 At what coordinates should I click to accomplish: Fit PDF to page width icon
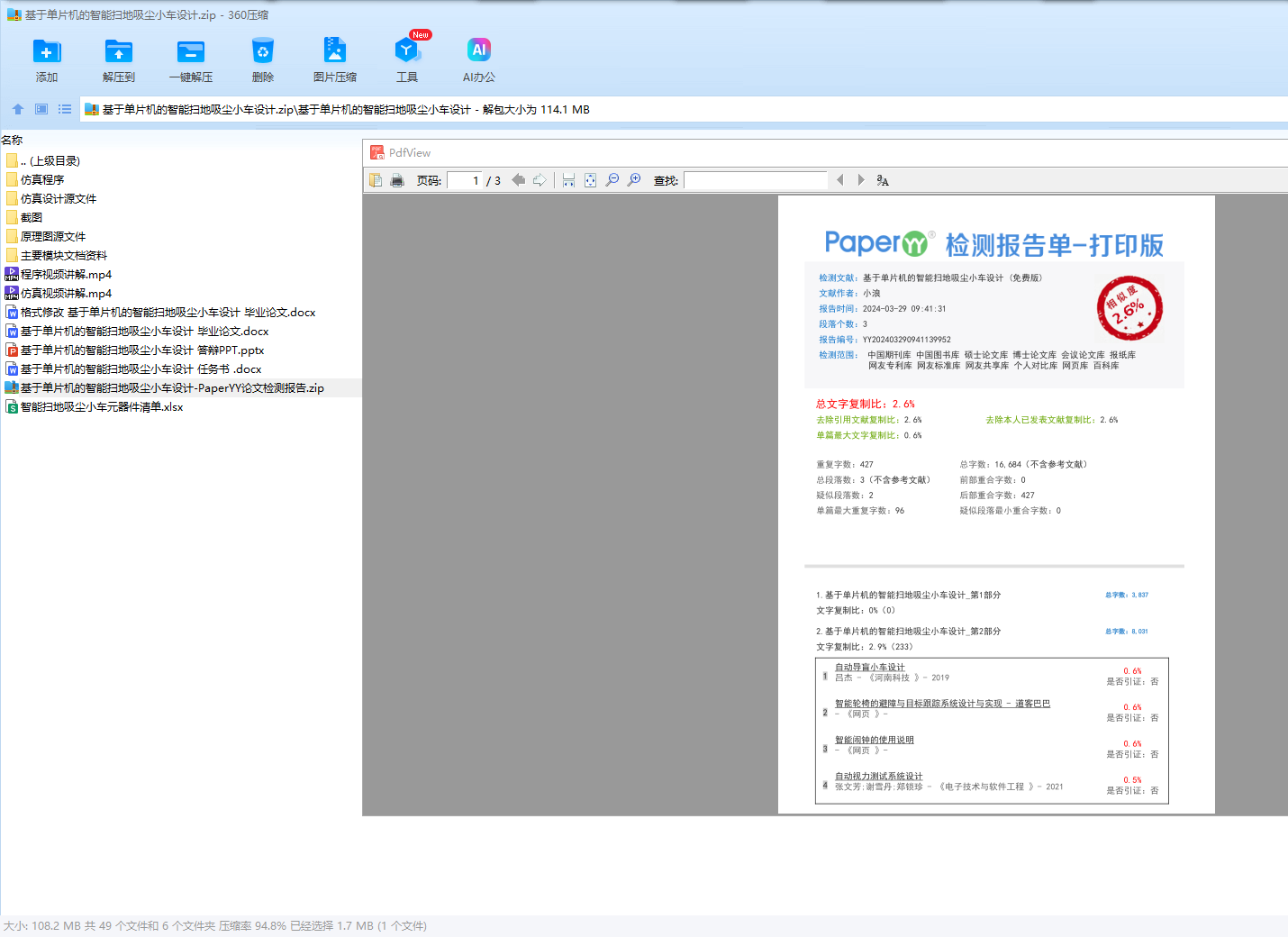(x=568, y=180)
